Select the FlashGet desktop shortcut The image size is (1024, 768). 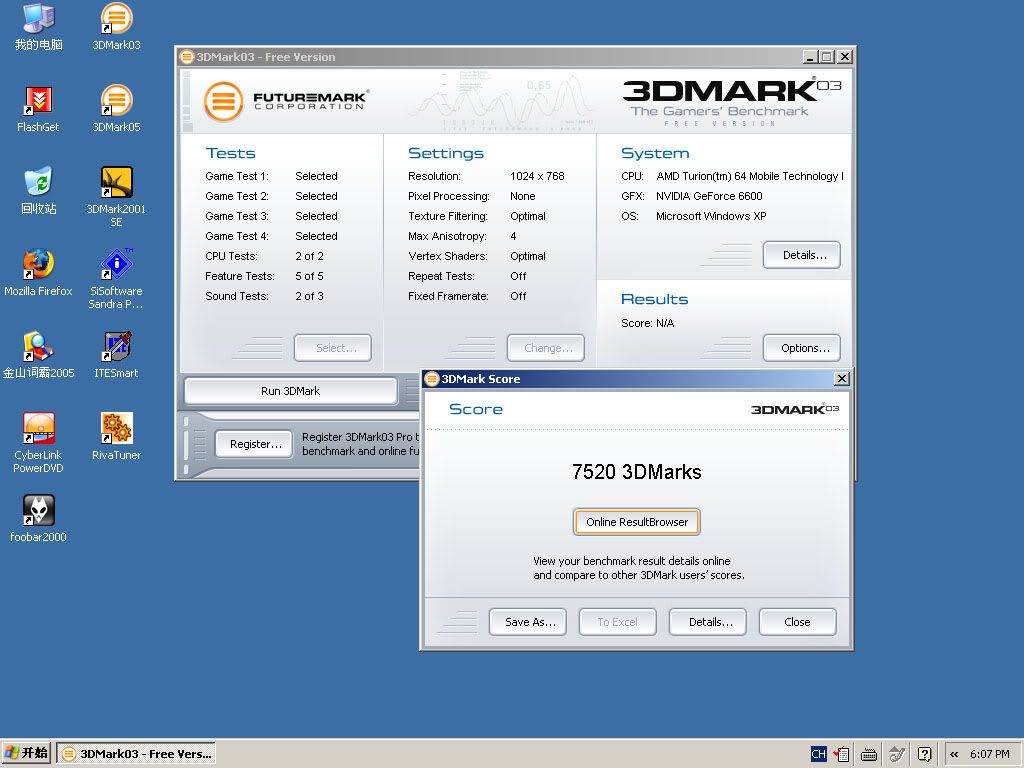(x=39, y=108)
